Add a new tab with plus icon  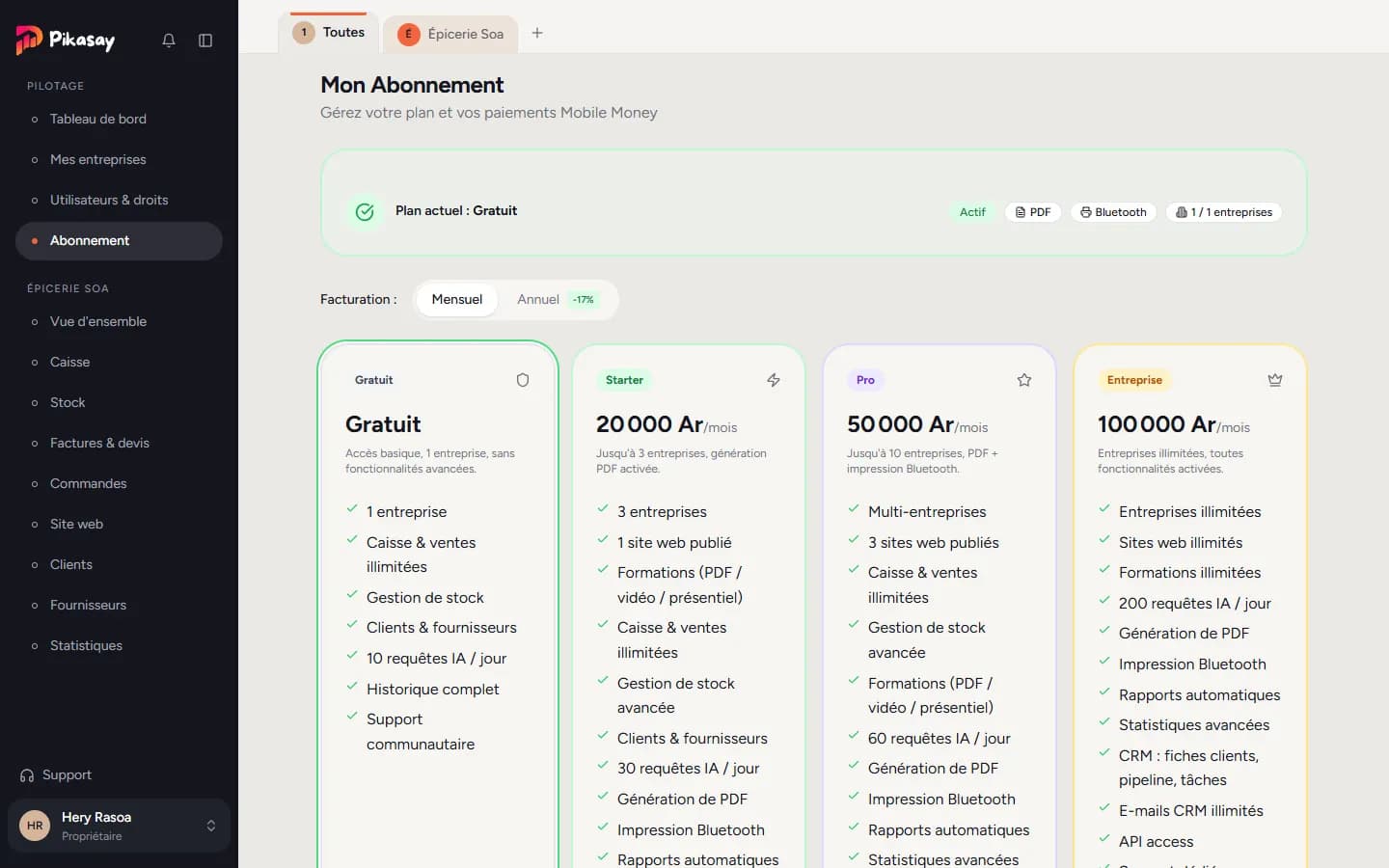pyautogui.click(x=537, y=33)
